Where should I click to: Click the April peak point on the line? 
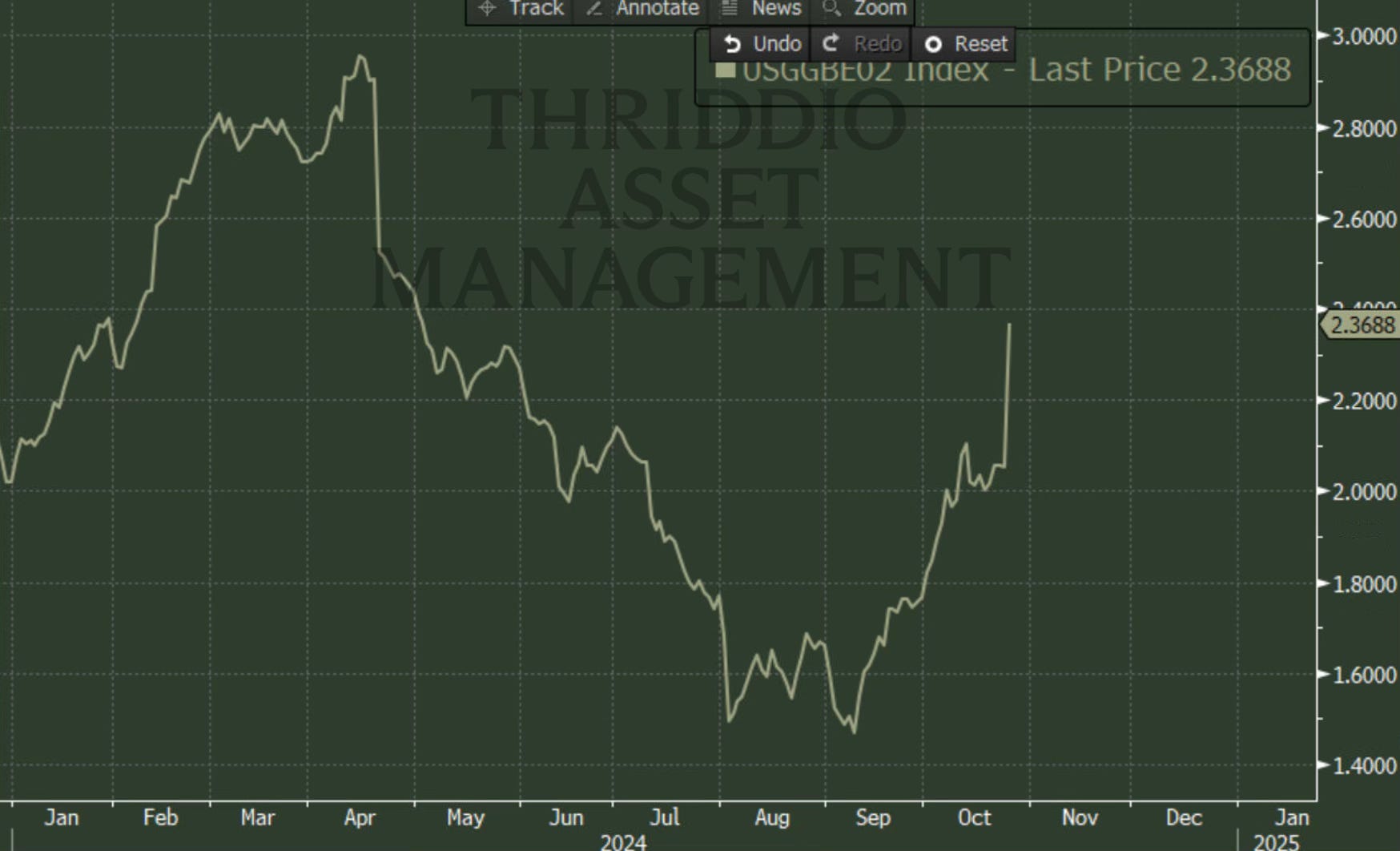(360, 56)
